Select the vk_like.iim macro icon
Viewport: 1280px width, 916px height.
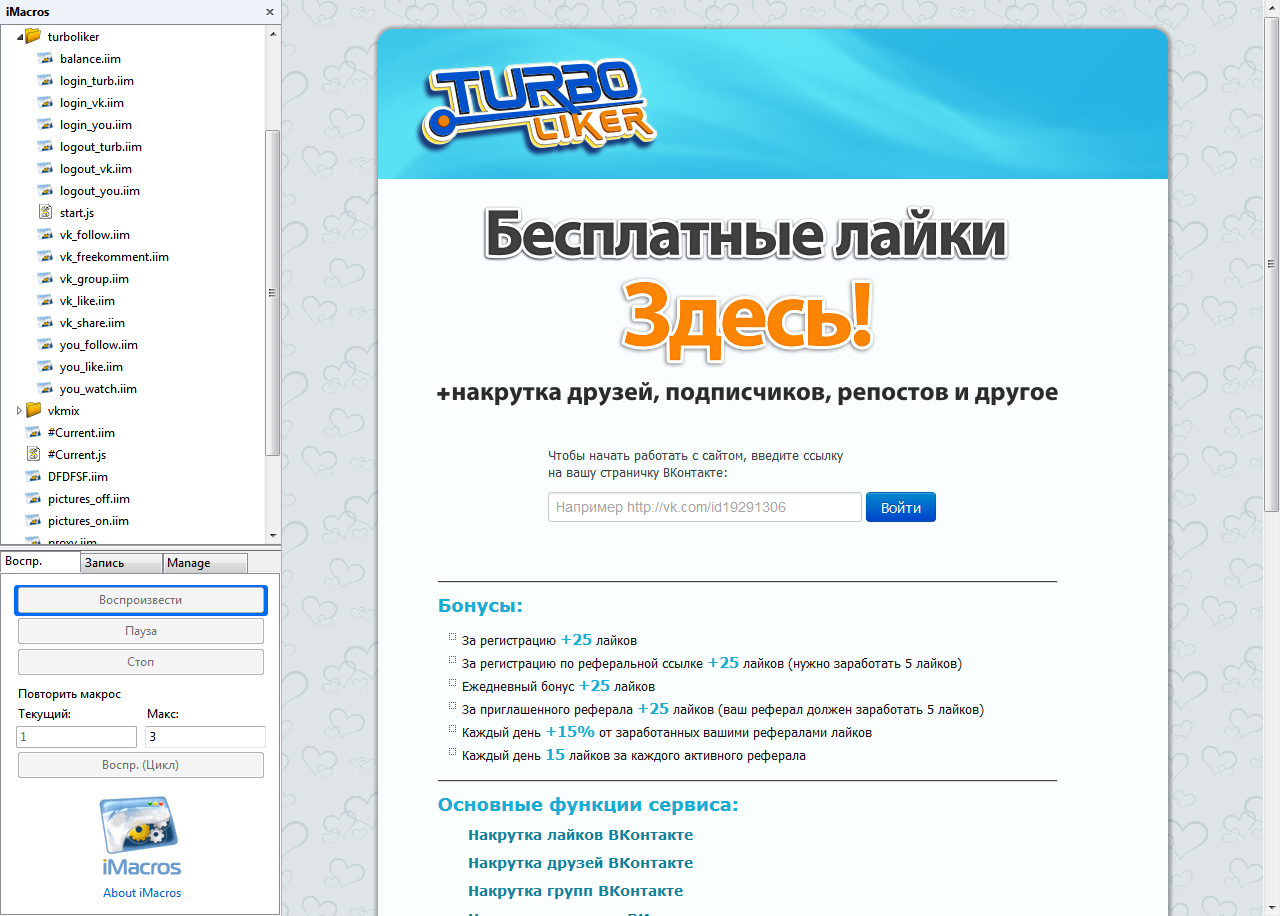[45, 300]
